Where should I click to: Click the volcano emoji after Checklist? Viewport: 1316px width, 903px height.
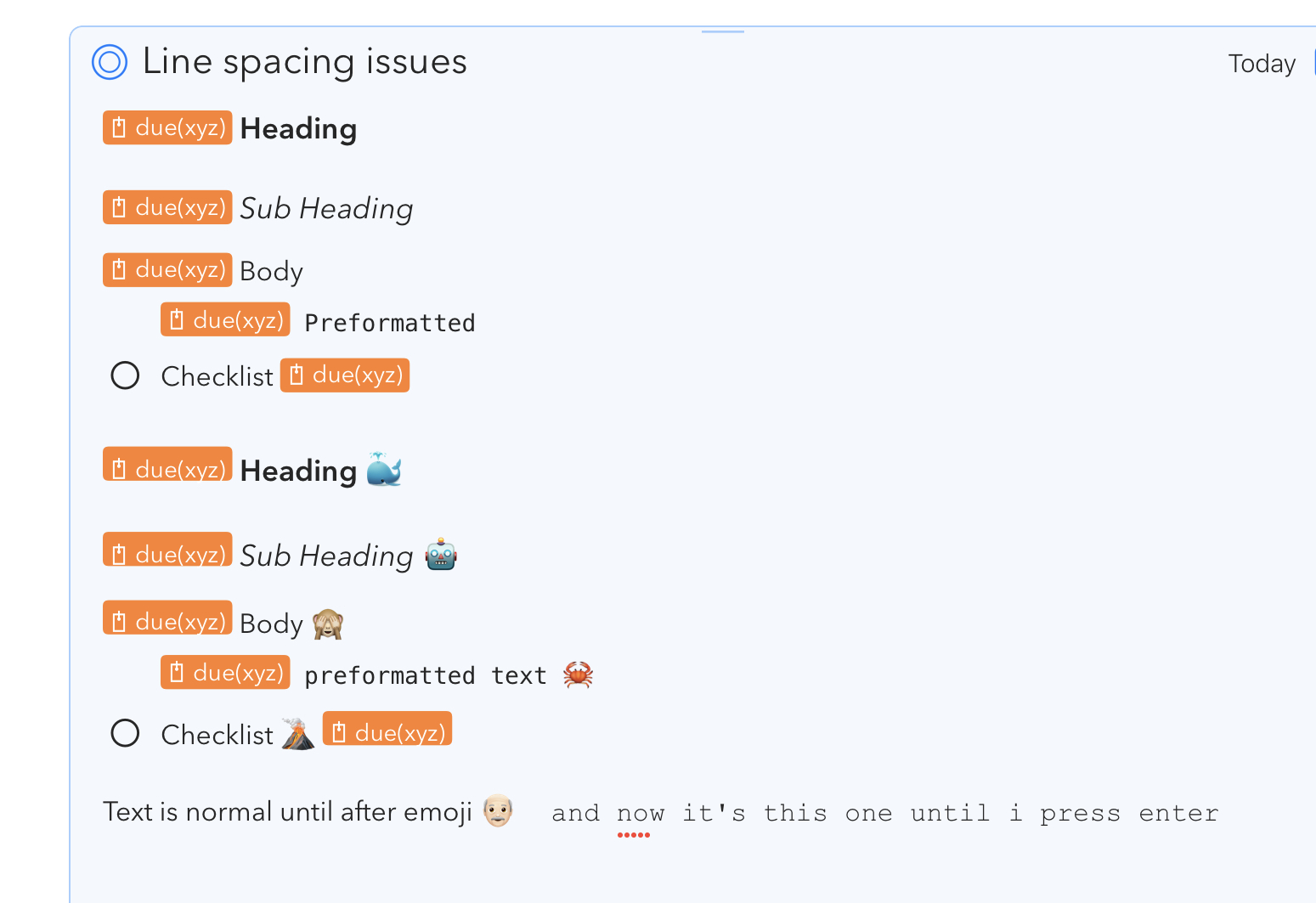tap(298, 734)
